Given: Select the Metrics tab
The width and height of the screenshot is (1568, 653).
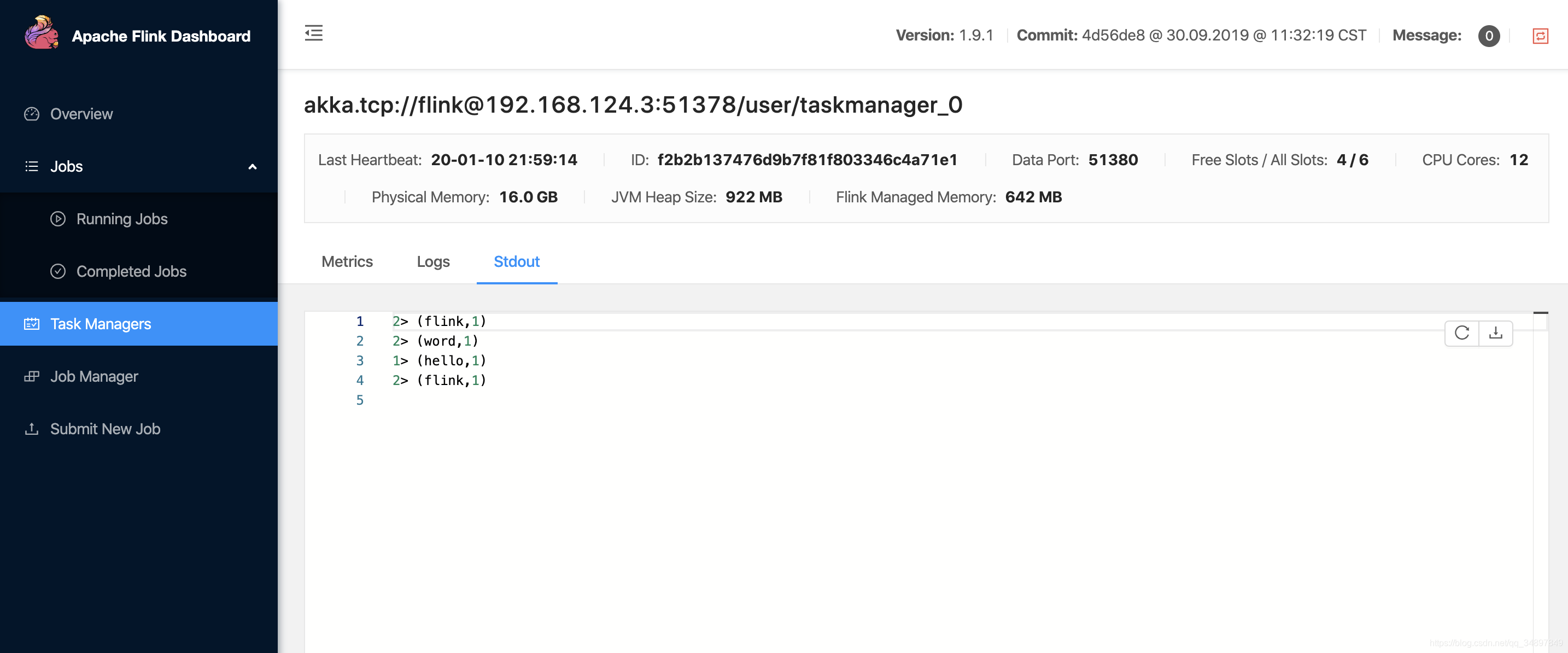Looking at the screenshot, I should click(x=346, y=261).
